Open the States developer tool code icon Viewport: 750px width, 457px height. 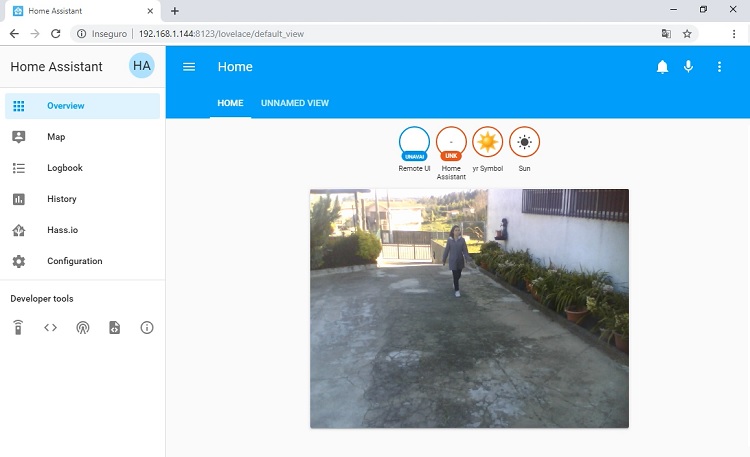point(50,327)
